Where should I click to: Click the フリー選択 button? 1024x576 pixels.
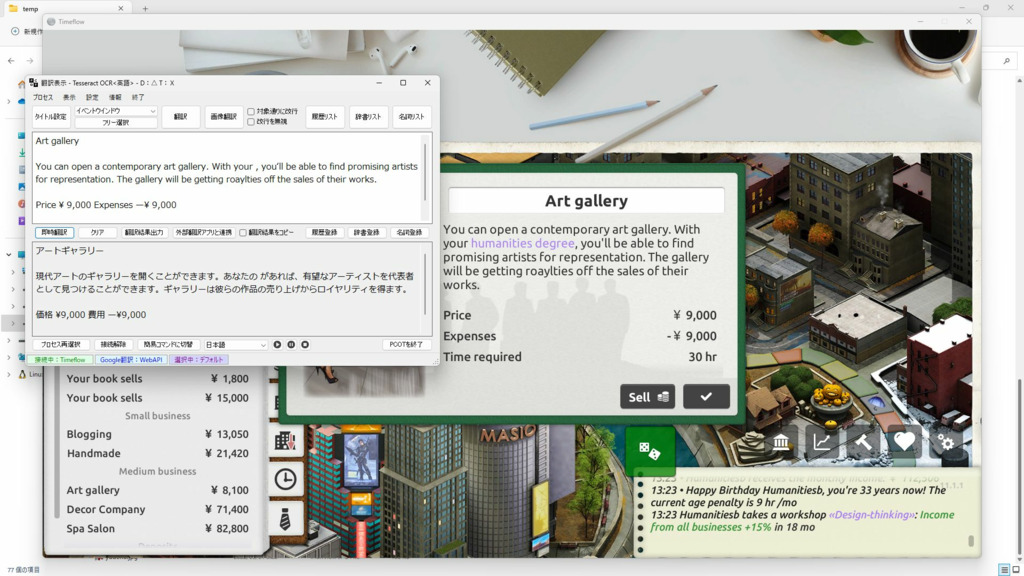click(116, 123)
